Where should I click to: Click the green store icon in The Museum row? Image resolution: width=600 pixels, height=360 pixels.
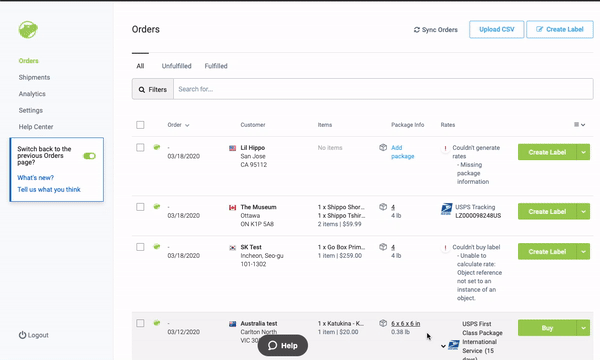click(x=157, y=206)
